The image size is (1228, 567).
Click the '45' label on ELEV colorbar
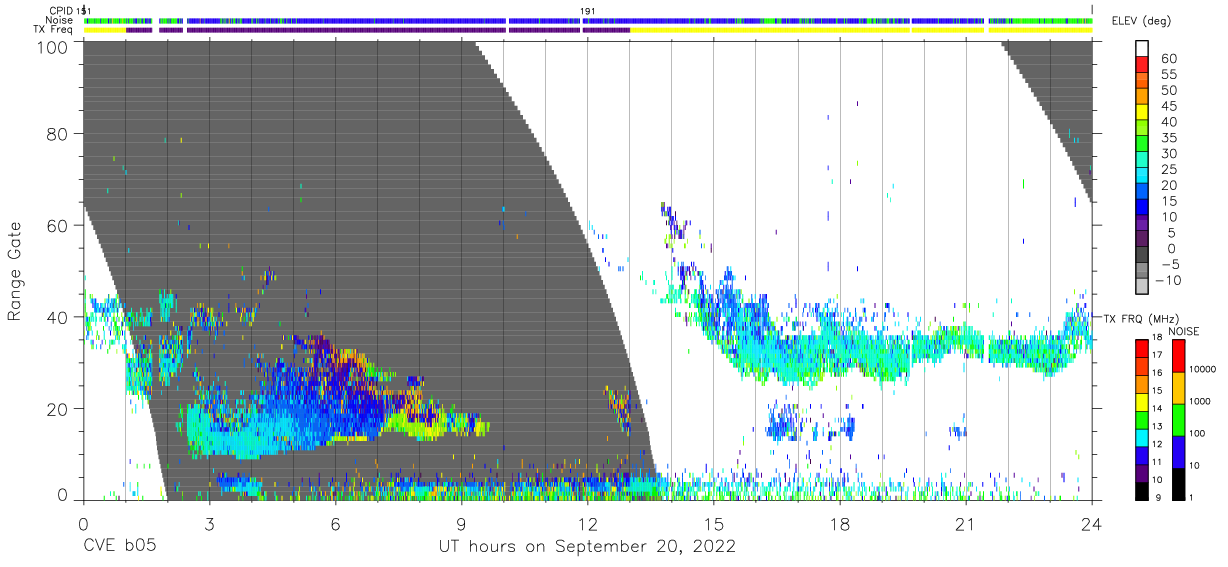click(x=1169, y=106)
